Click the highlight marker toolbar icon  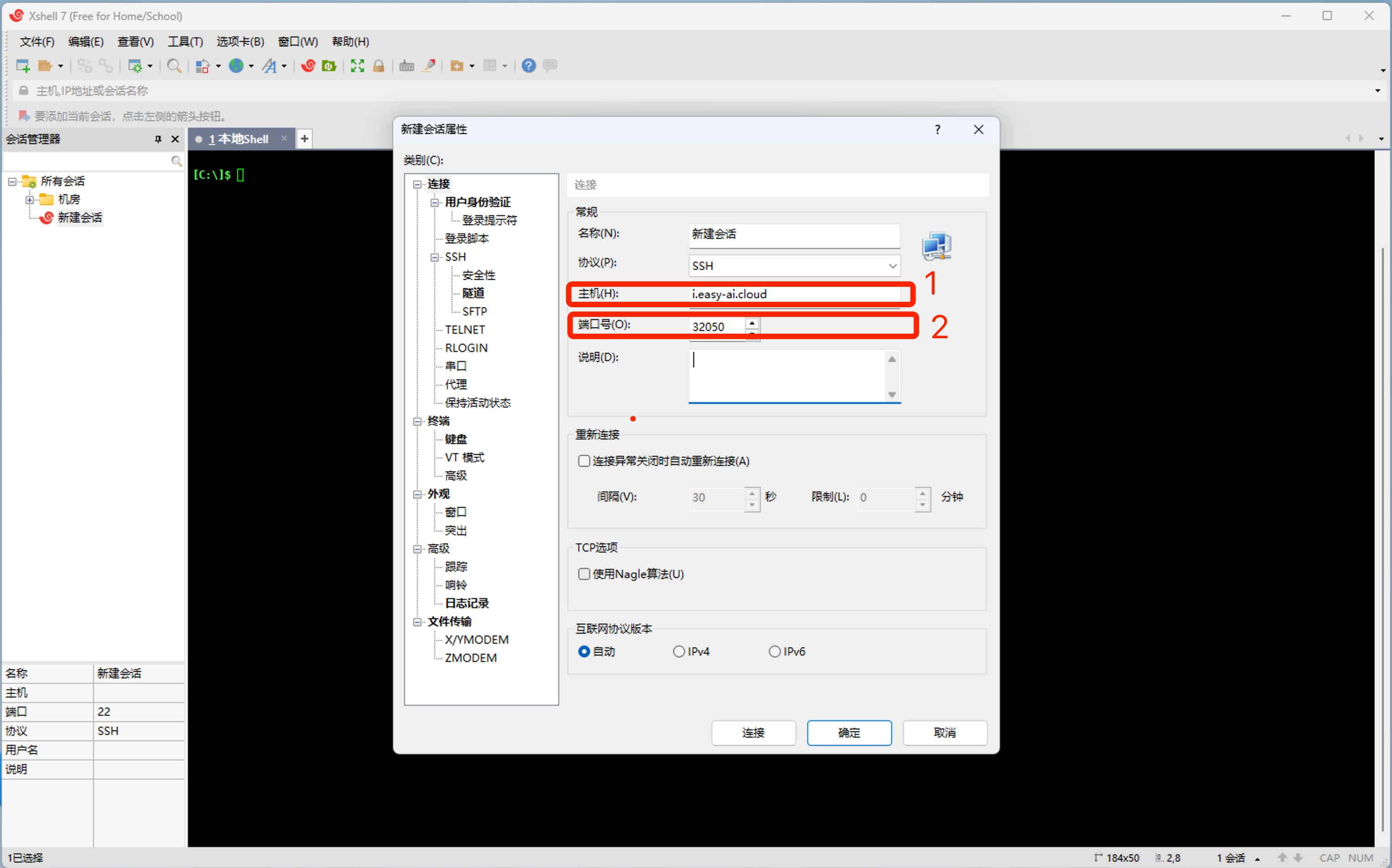coord(428,66)
